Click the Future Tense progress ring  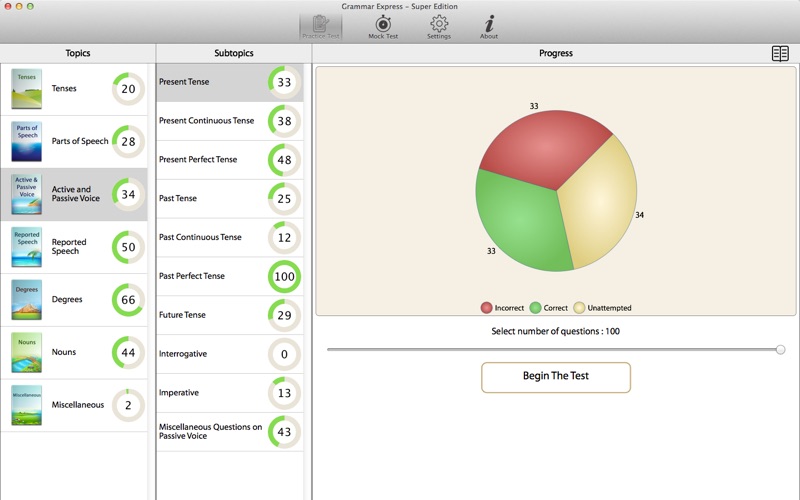[x=284, y=315]
